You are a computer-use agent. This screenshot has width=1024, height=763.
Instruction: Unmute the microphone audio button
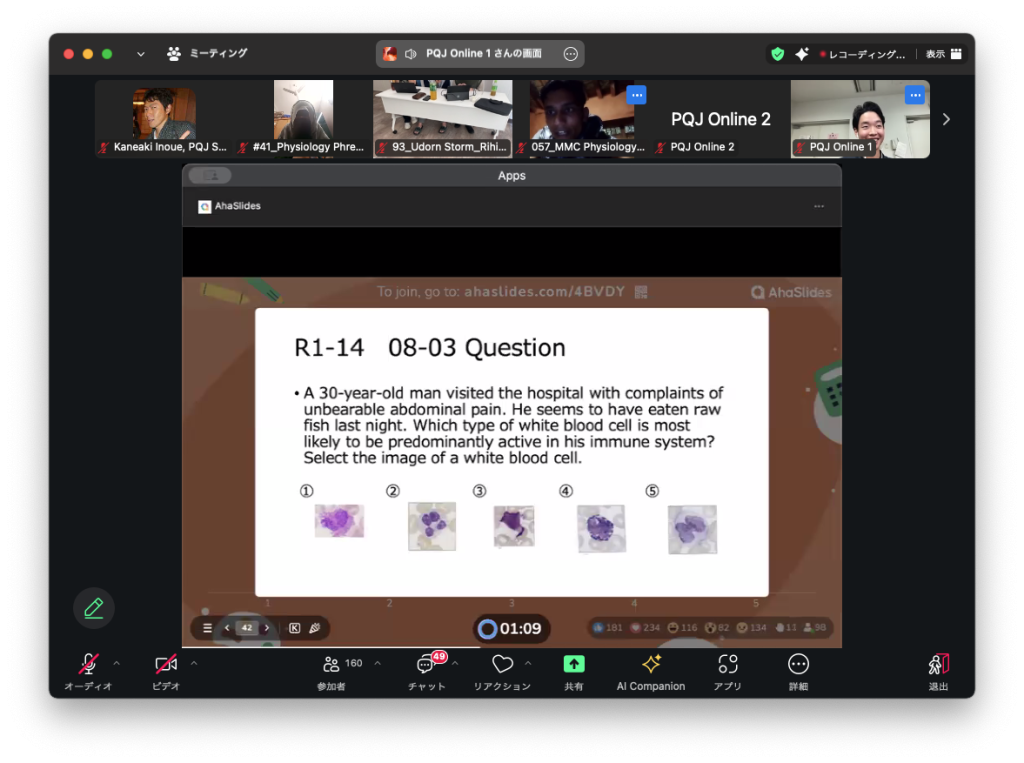pyautogui.click(x=88, y=664)
